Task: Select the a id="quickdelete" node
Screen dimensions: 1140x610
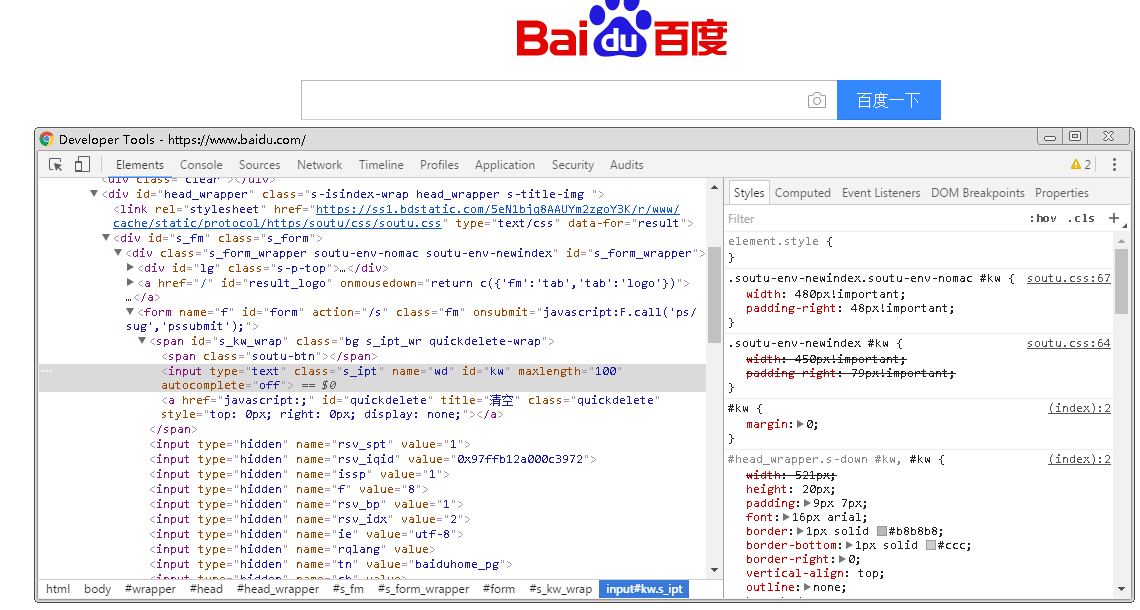Action: pyautogui.click(x=411, y=407)
